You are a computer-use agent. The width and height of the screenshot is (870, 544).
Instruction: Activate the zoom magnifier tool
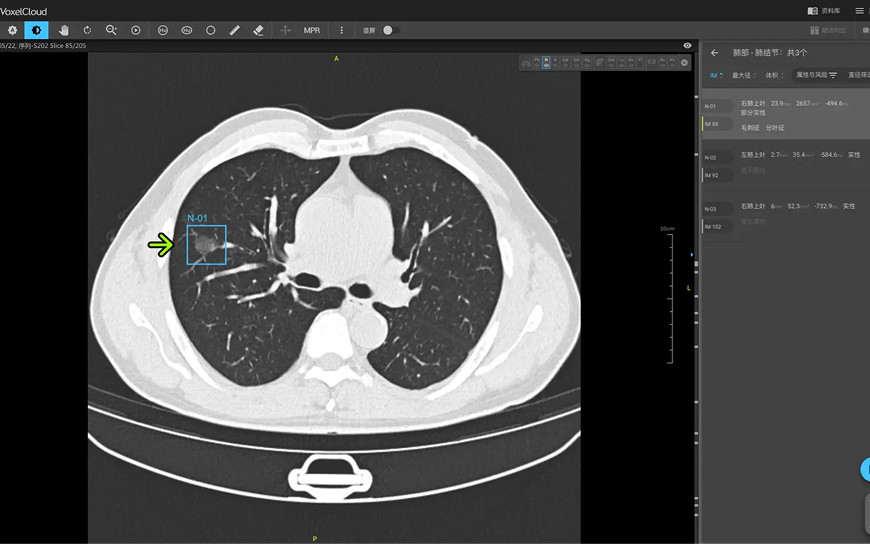click(x=112, y=30)
